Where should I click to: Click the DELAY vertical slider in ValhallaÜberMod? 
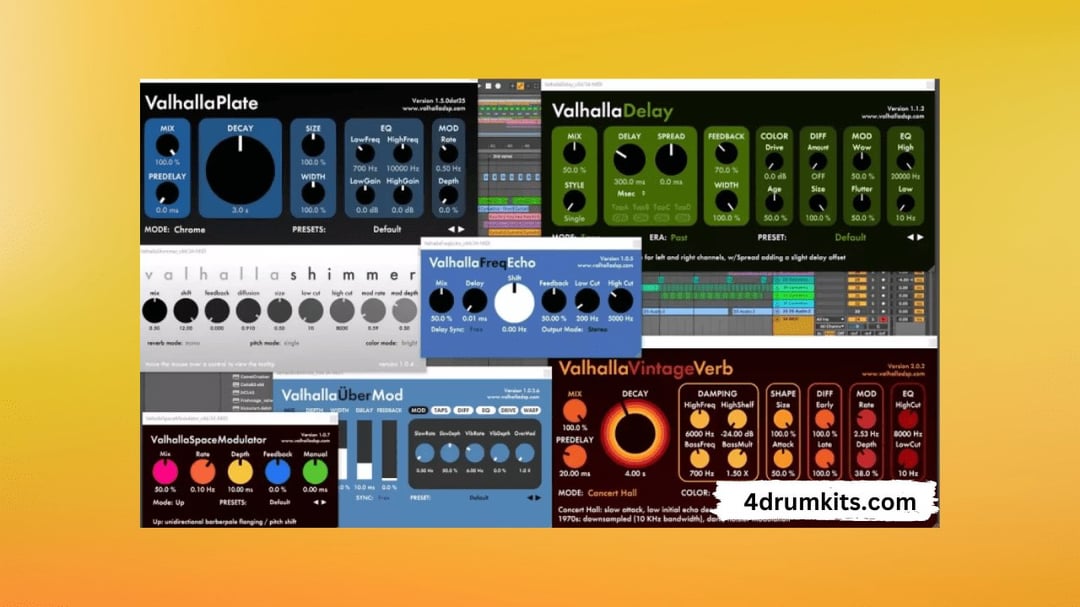click(x=365, y=450)
